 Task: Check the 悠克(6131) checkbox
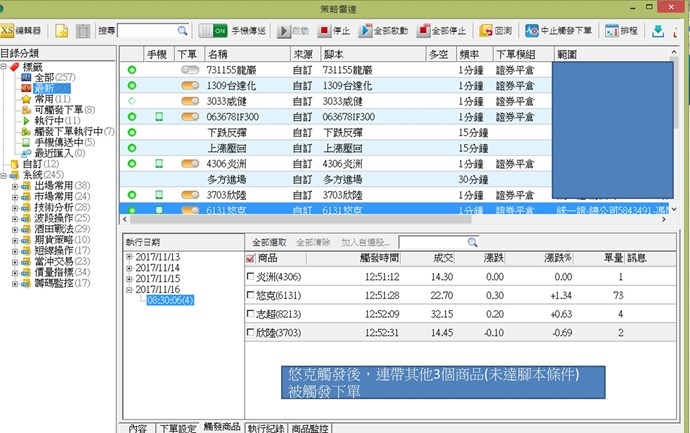[251, 295]
